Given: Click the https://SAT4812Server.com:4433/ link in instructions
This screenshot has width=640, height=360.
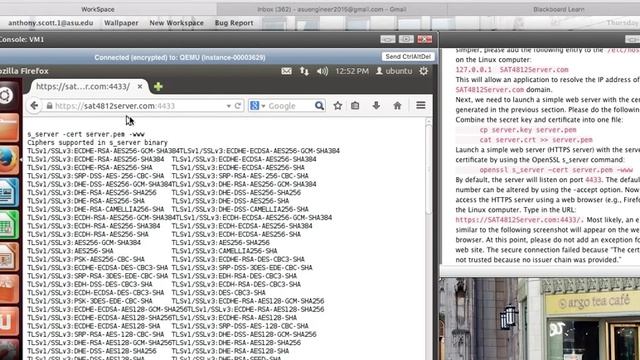Looking at the screenshot, I should [x=519, y=220].
